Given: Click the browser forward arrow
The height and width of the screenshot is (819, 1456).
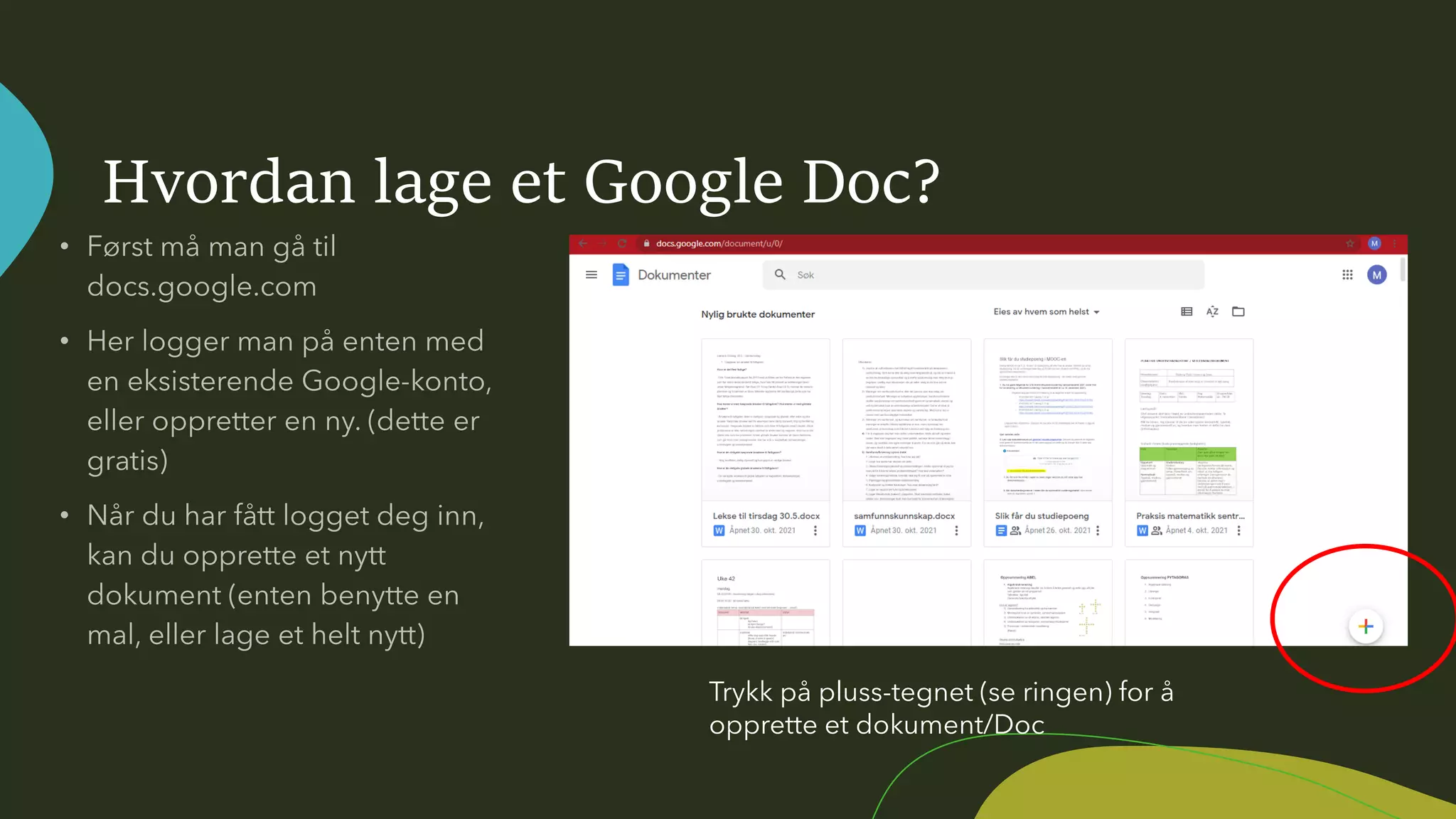Looking at the screenshot, I should click(602, 243).
